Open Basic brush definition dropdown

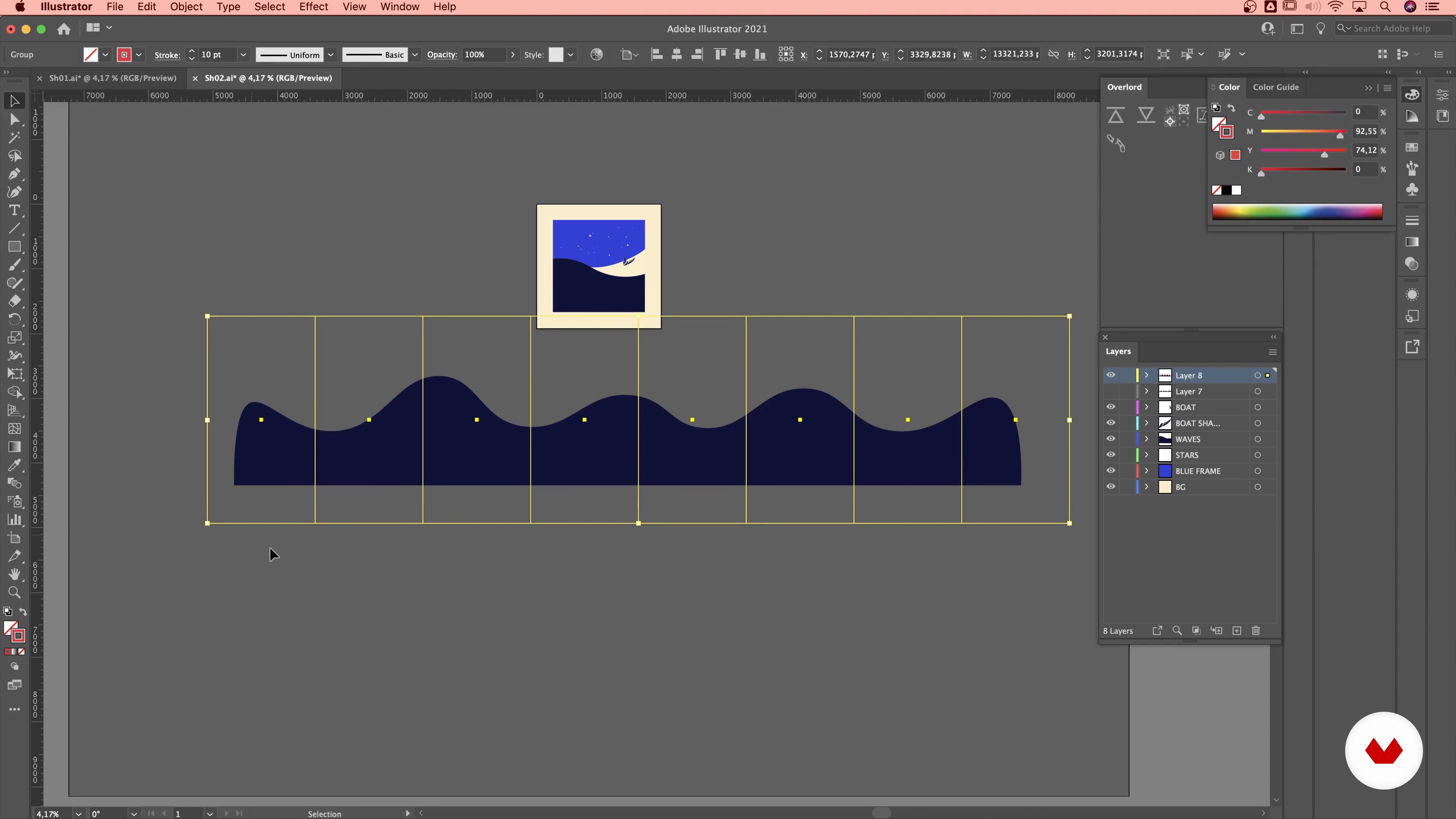pyautogui.click(x=415, y=55)
